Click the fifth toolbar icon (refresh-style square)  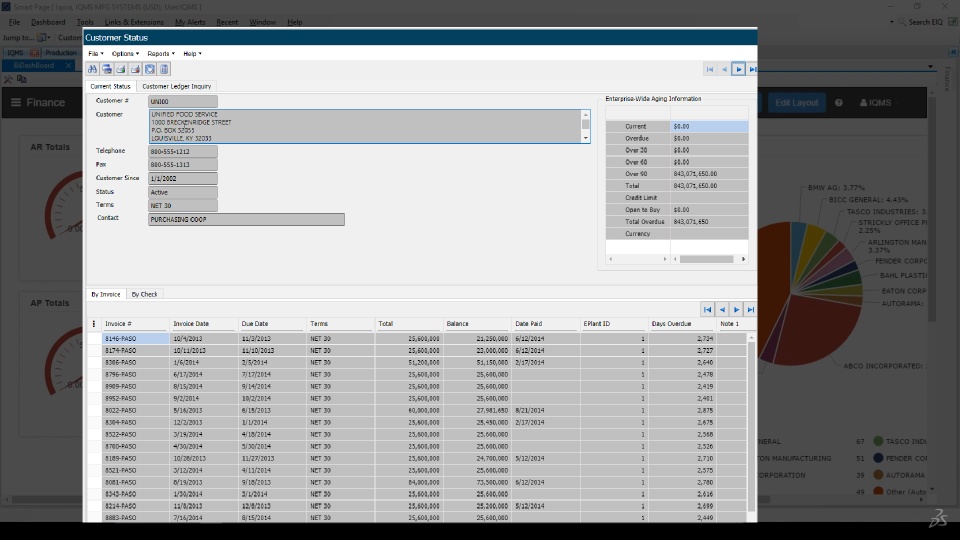[149, 69]
